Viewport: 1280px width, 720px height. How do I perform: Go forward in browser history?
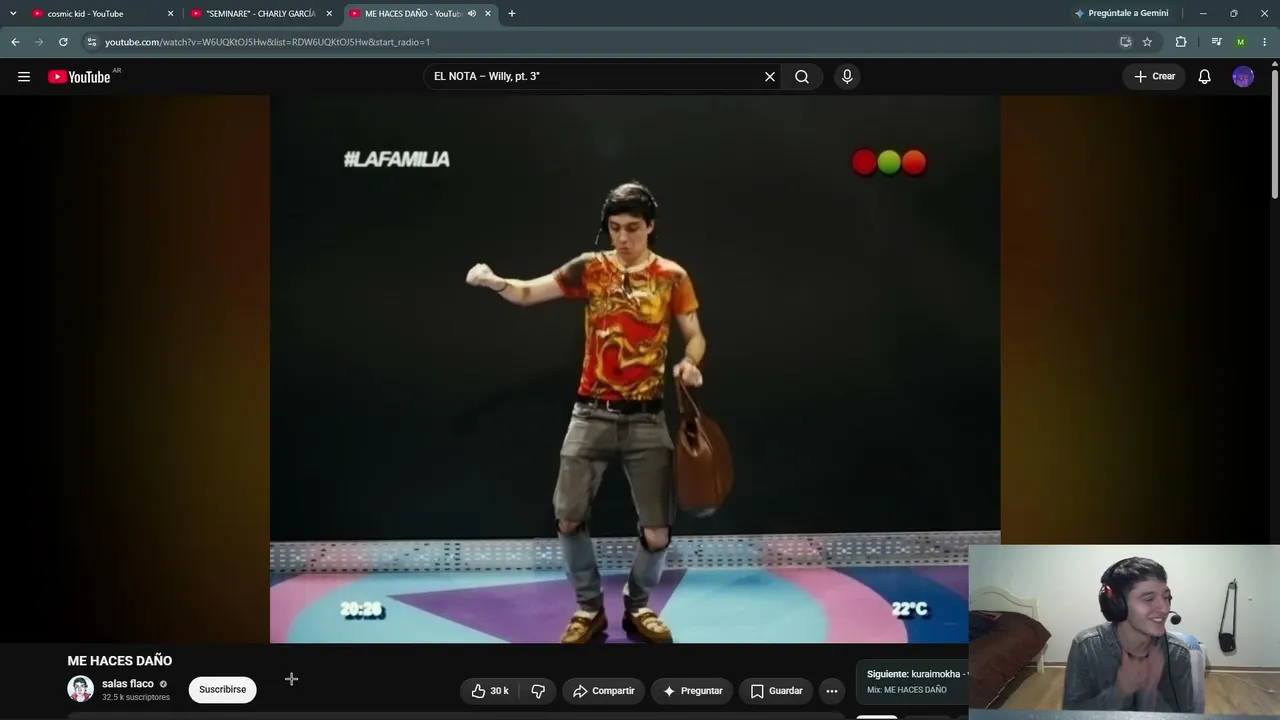[39, 42]
